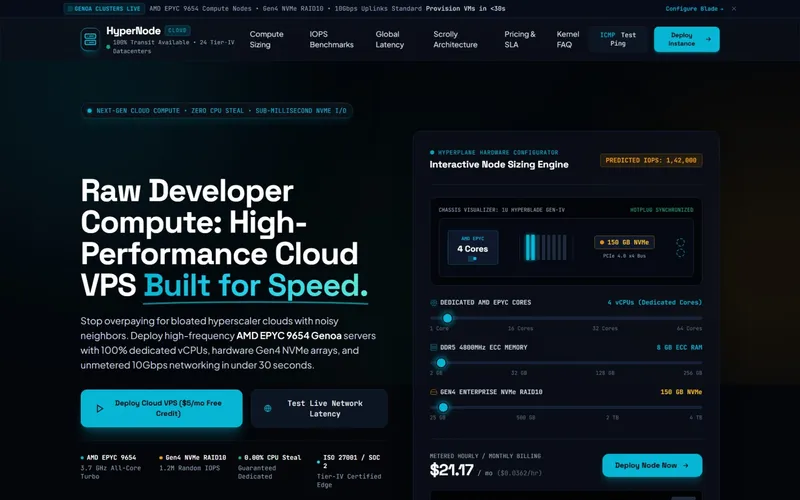This screenshot has width=800, height=500.
Task: Click Deploy Node Now button
Action: click(652, 465)
